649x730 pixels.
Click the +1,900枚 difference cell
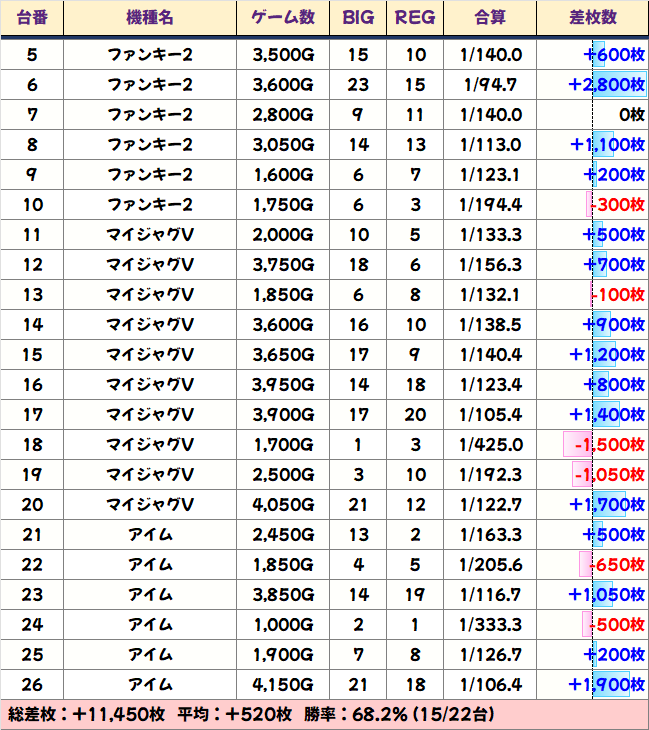[x=606, y=685]
